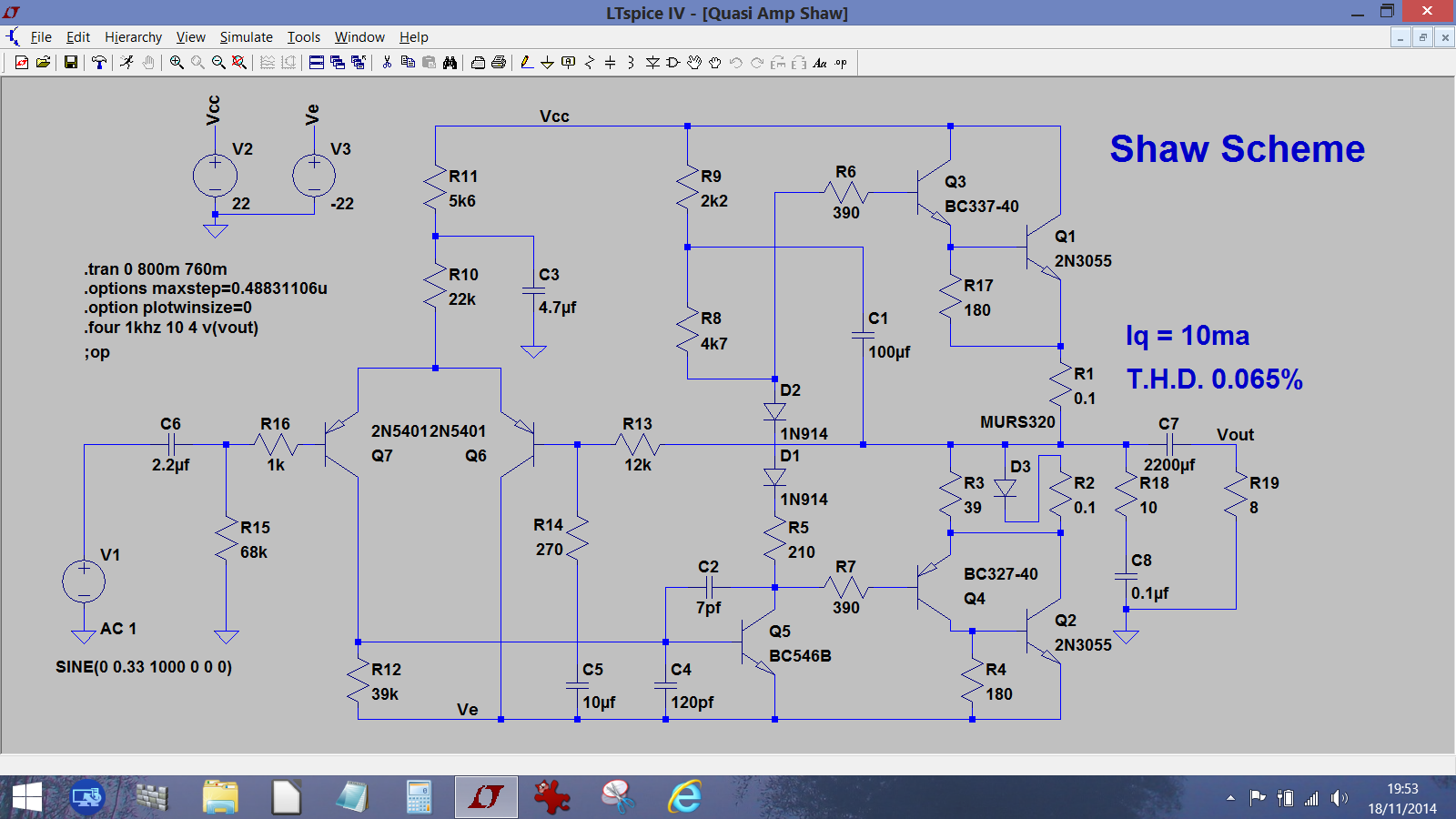This screenshot has width=1456, height=819.
Task: Select the Drag hand tool
Action: [715, 63]
